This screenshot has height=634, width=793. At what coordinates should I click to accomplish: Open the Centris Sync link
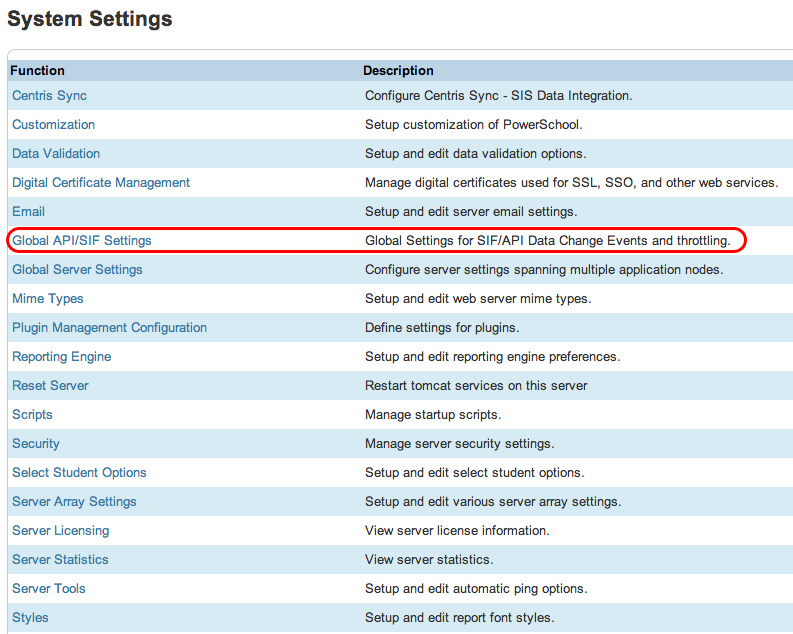[49, 96]
